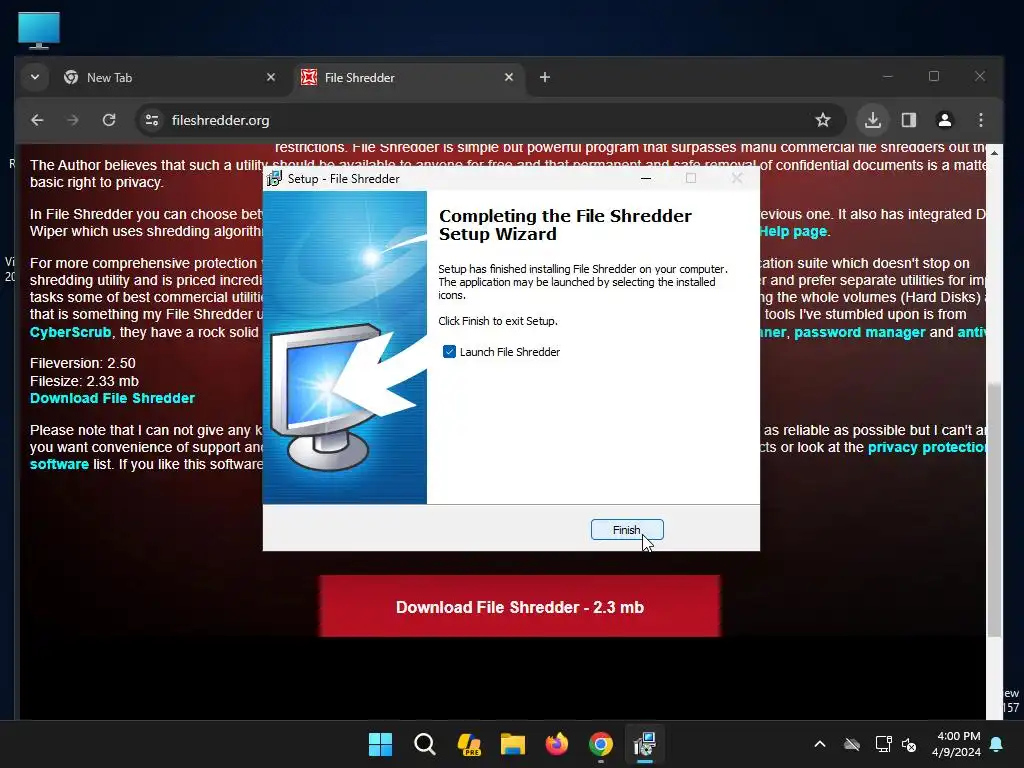Screen dimensions: 1024x768
Task: Open the Chrome profile menu
Action: click(945, 120)
